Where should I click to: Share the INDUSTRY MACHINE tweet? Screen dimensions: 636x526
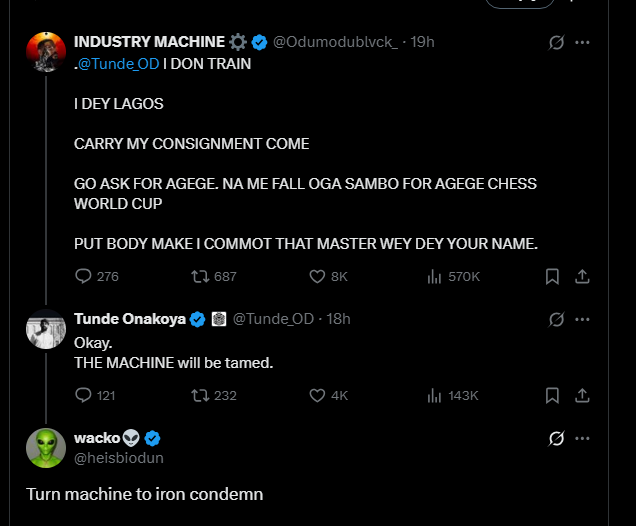(583, 276)
